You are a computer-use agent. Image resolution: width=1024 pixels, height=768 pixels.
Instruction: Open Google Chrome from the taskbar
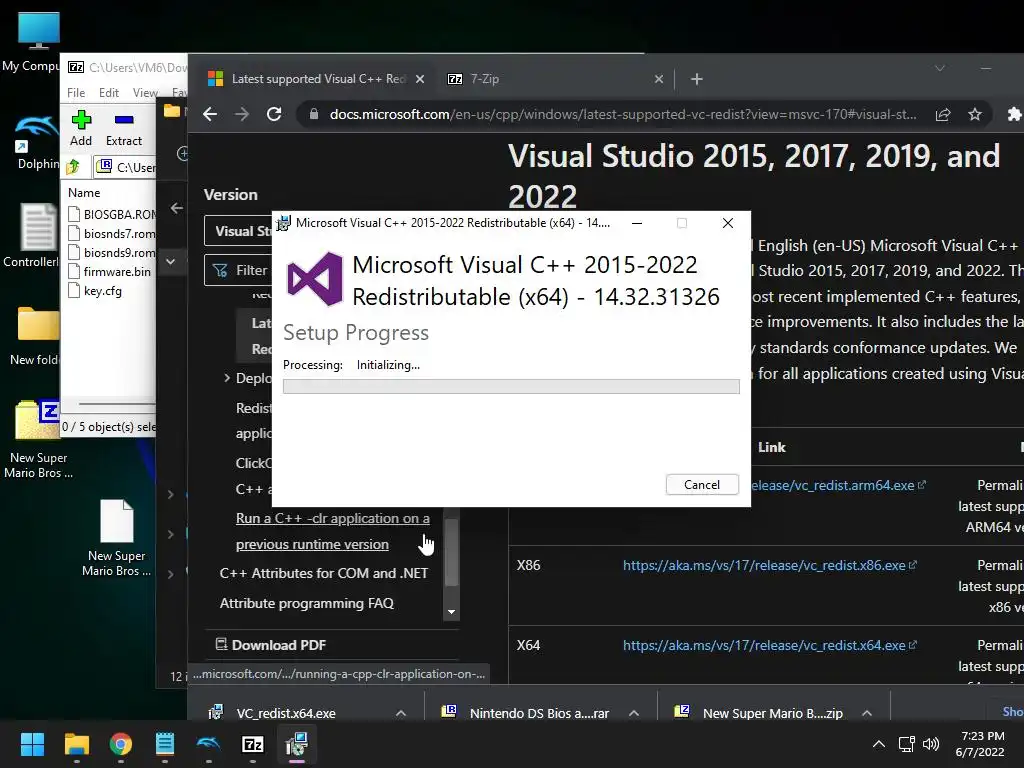coord(121,744)
